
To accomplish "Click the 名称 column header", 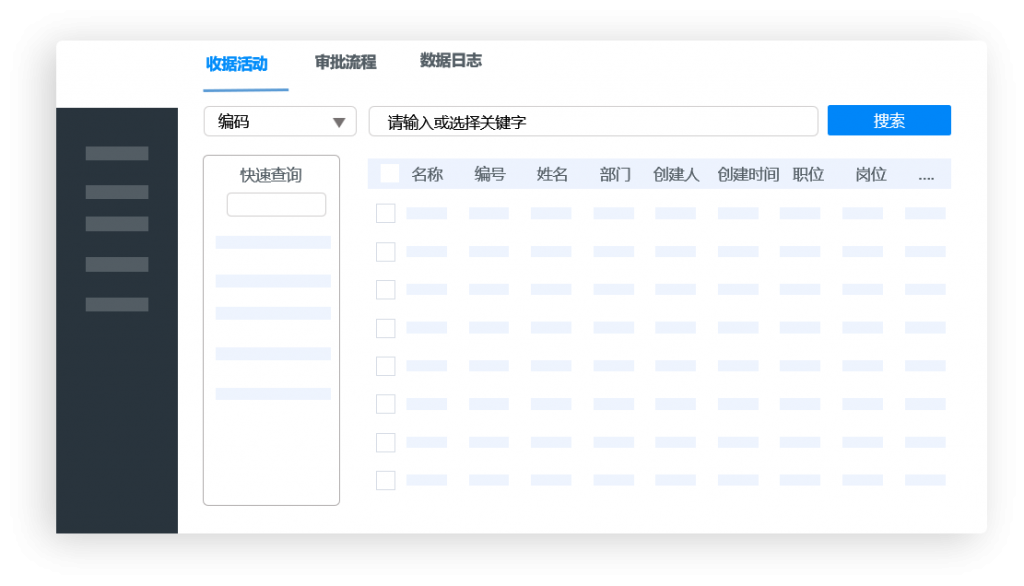I will tap(427, 174).
